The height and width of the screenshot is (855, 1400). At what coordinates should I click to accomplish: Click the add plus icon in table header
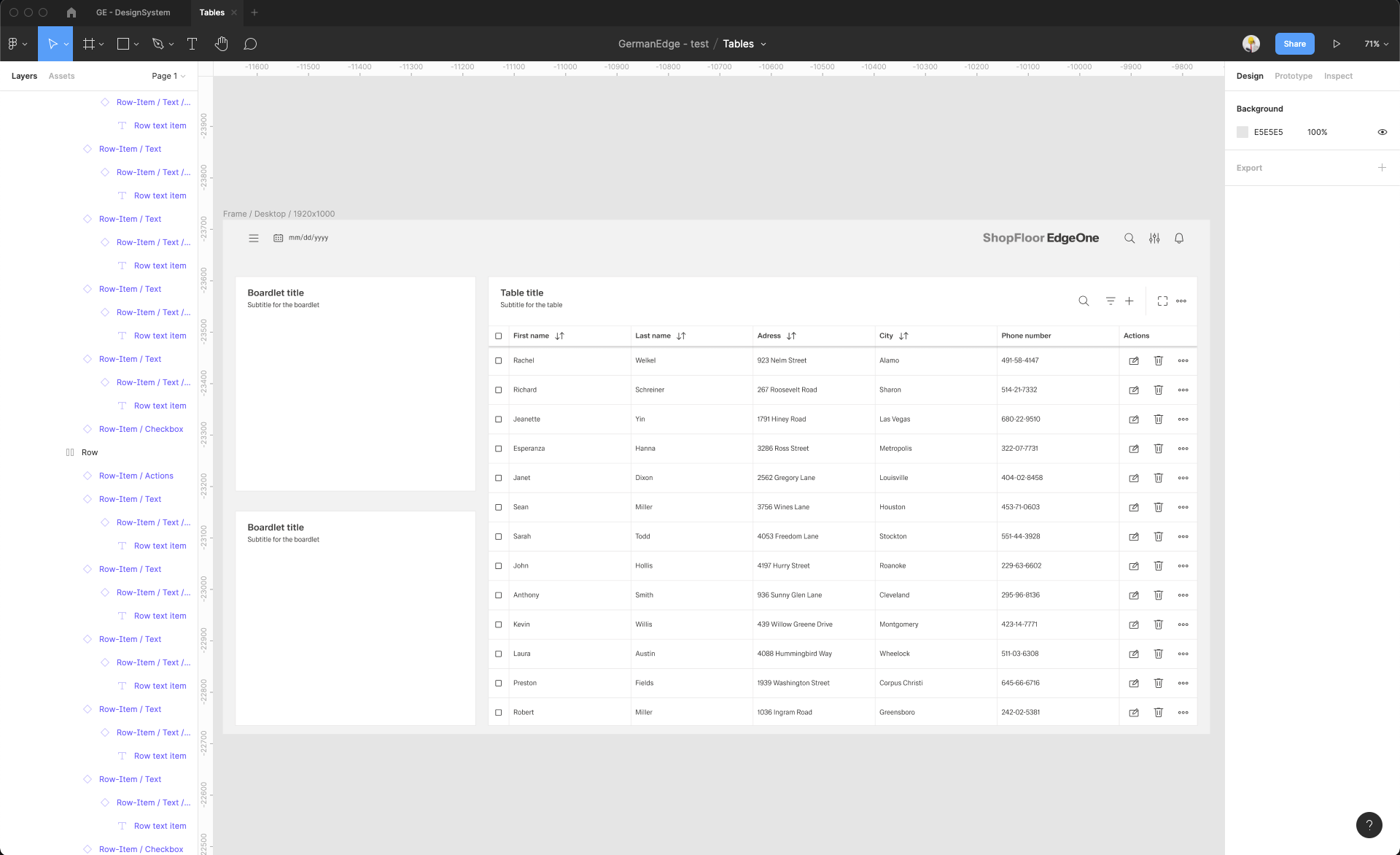click(1129, 301)
